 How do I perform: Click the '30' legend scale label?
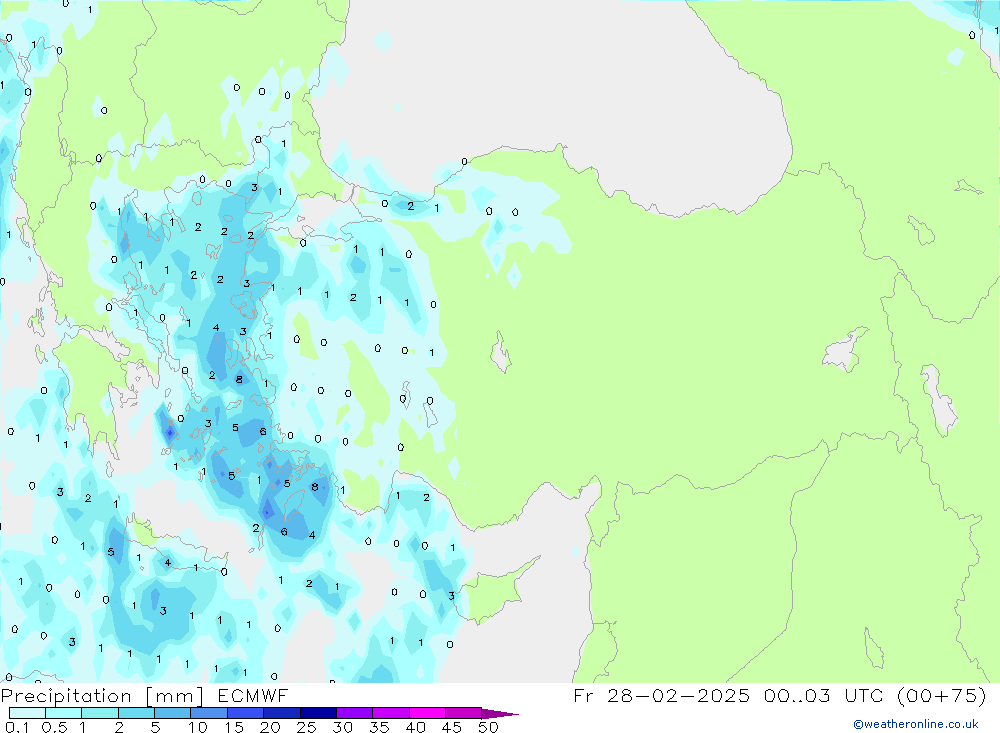coord(343,727)
